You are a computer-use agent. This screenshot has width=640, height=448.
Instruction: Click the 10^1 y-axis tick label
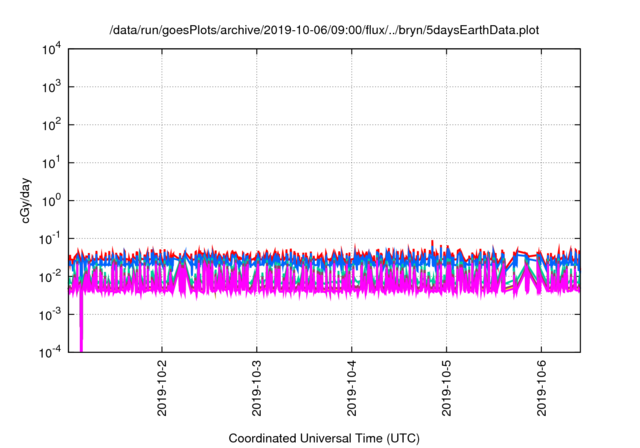pyautogui.click(x=51, y=162)
